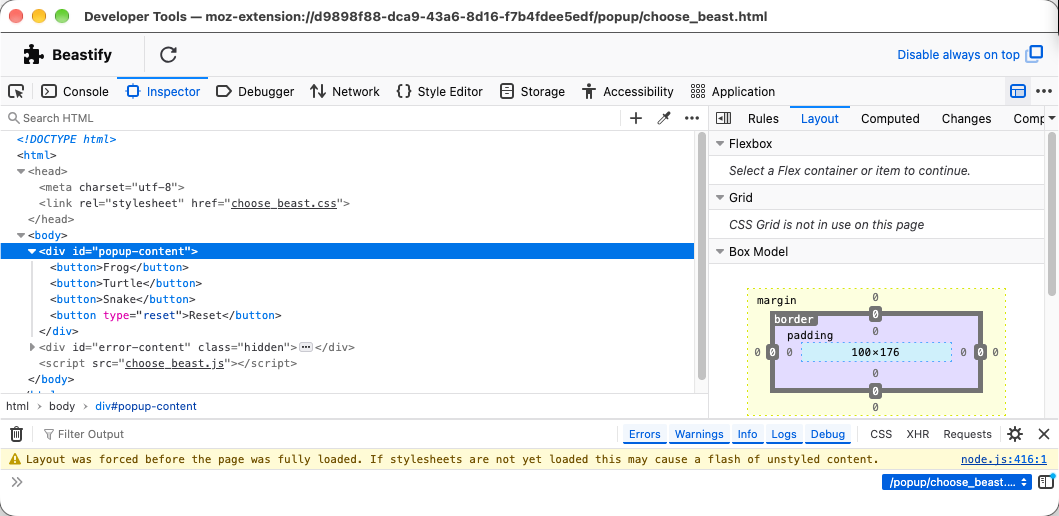Select the Layout tab
The image size is (1059, 516).
[819, 118]
